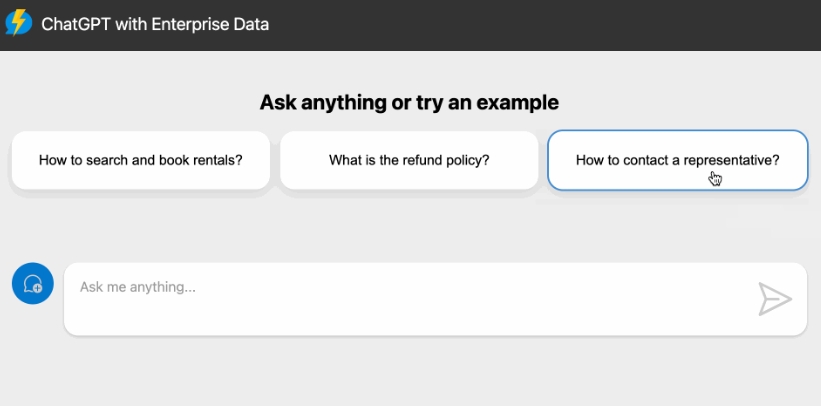Click the app name in top bar
This screenshot has width=821, height=406.
155,24
